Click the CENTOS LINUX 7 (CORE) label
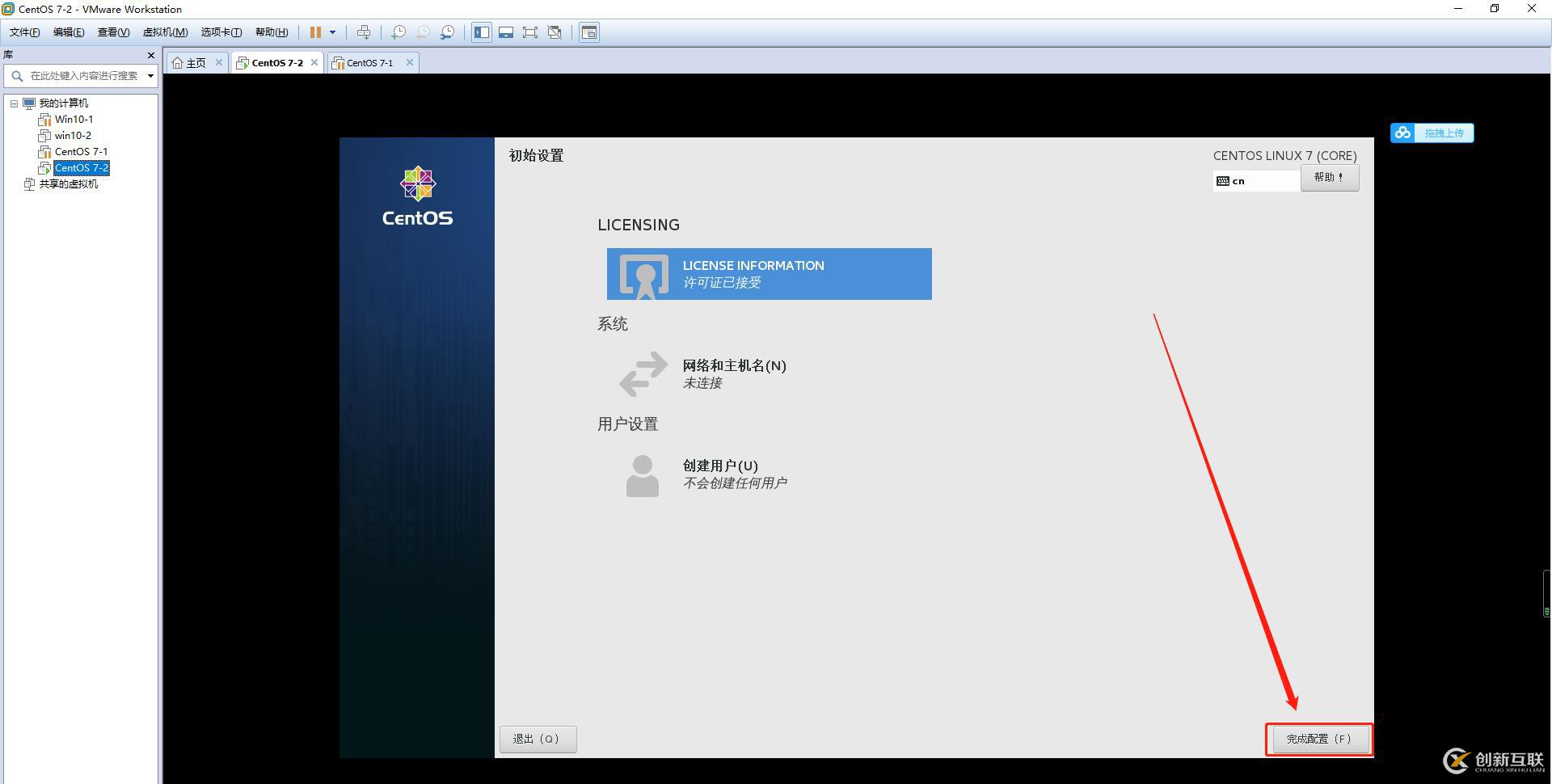The height and width of the screenshot is (784, 1552). pos(1284,156)
